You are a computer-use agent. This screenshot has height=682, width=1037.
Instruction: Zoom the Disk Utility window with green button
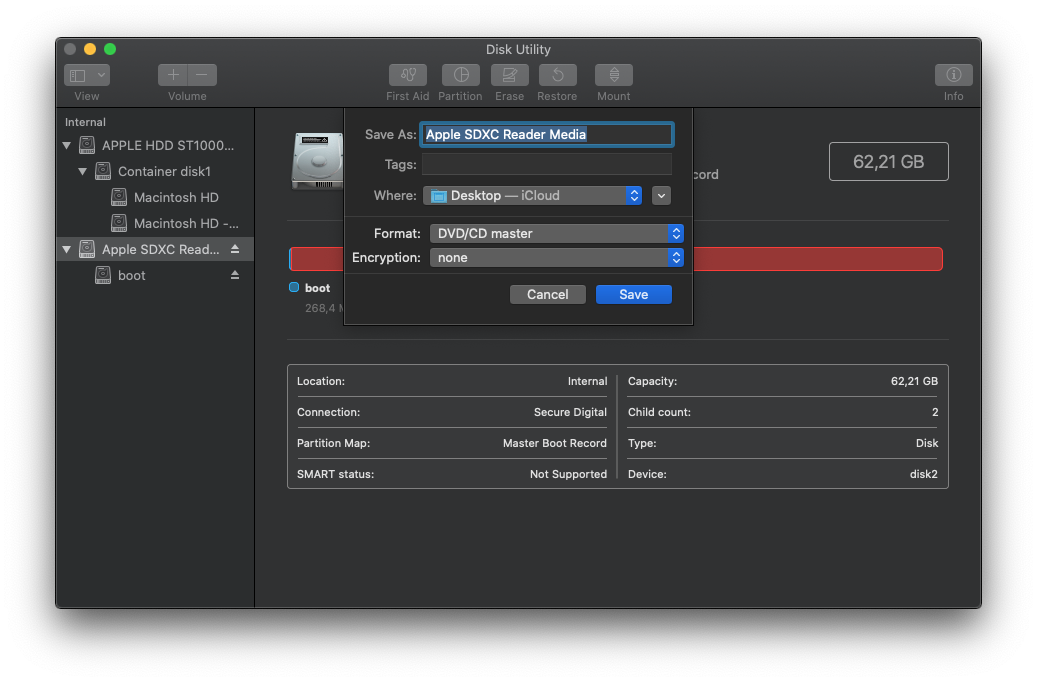point(110,49)
